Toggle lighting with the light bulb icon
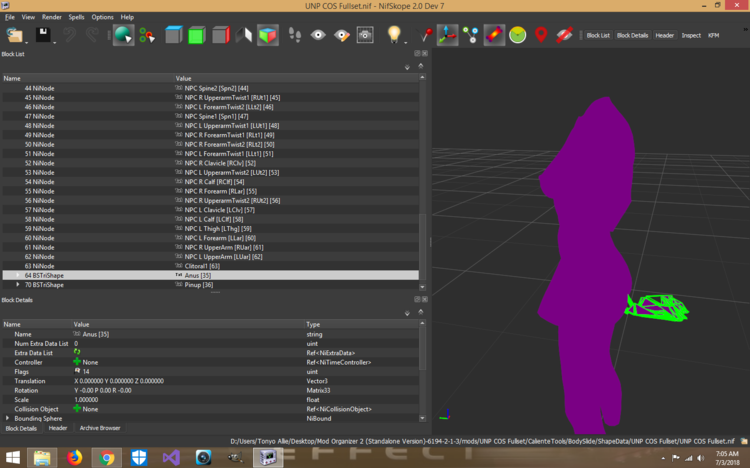The width and height of the screenshot is (750, 468). [x=394, y=34]
